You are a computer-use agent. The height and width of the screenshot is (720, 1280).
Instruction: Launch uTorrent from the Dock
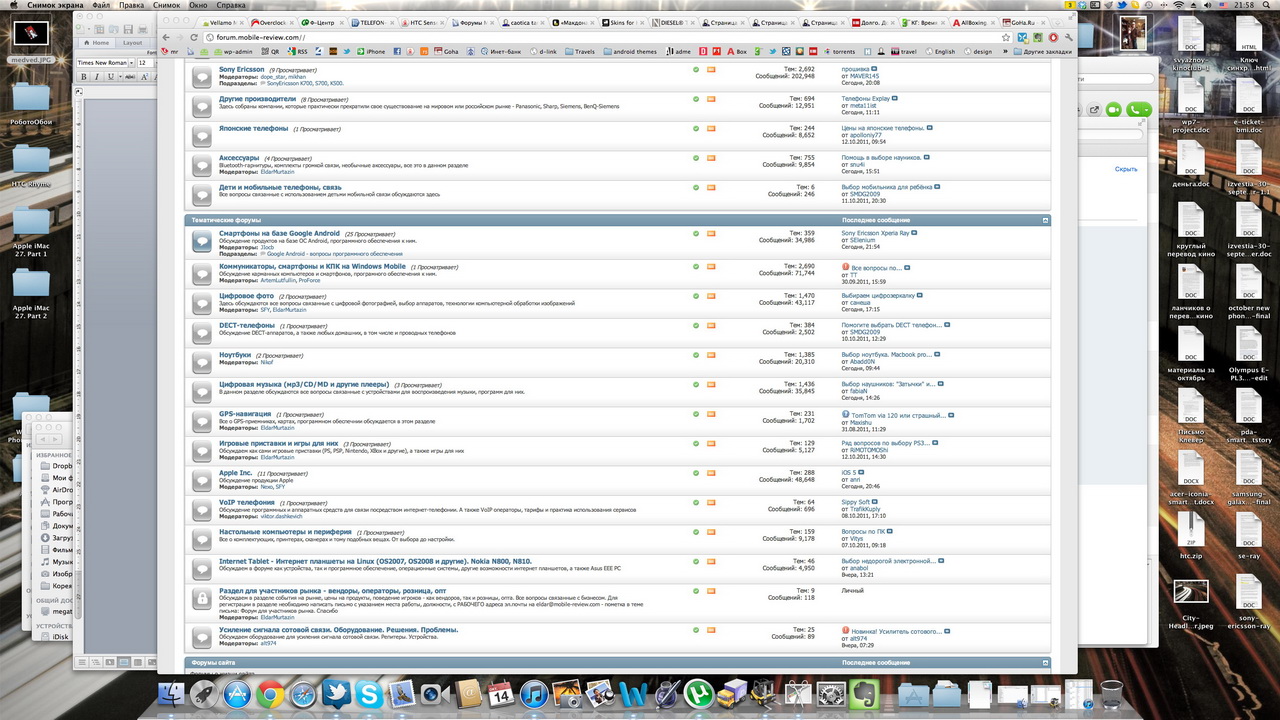[x=699, y=694]
